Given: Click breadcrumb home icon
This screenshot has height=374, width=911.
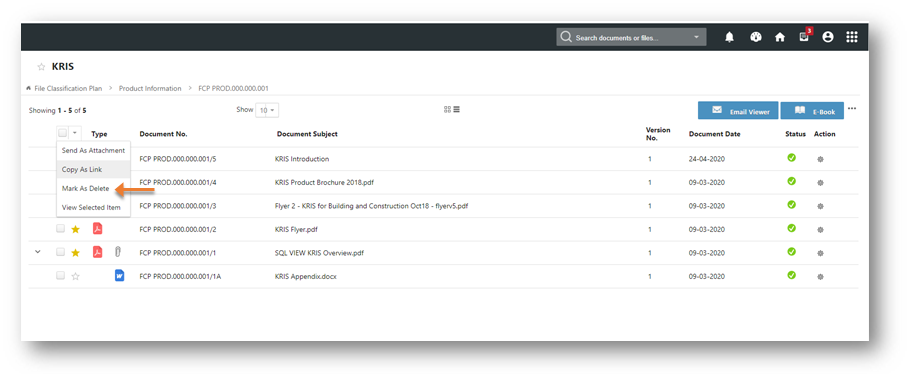Looking at the screenshot, I should pos(28,88).
